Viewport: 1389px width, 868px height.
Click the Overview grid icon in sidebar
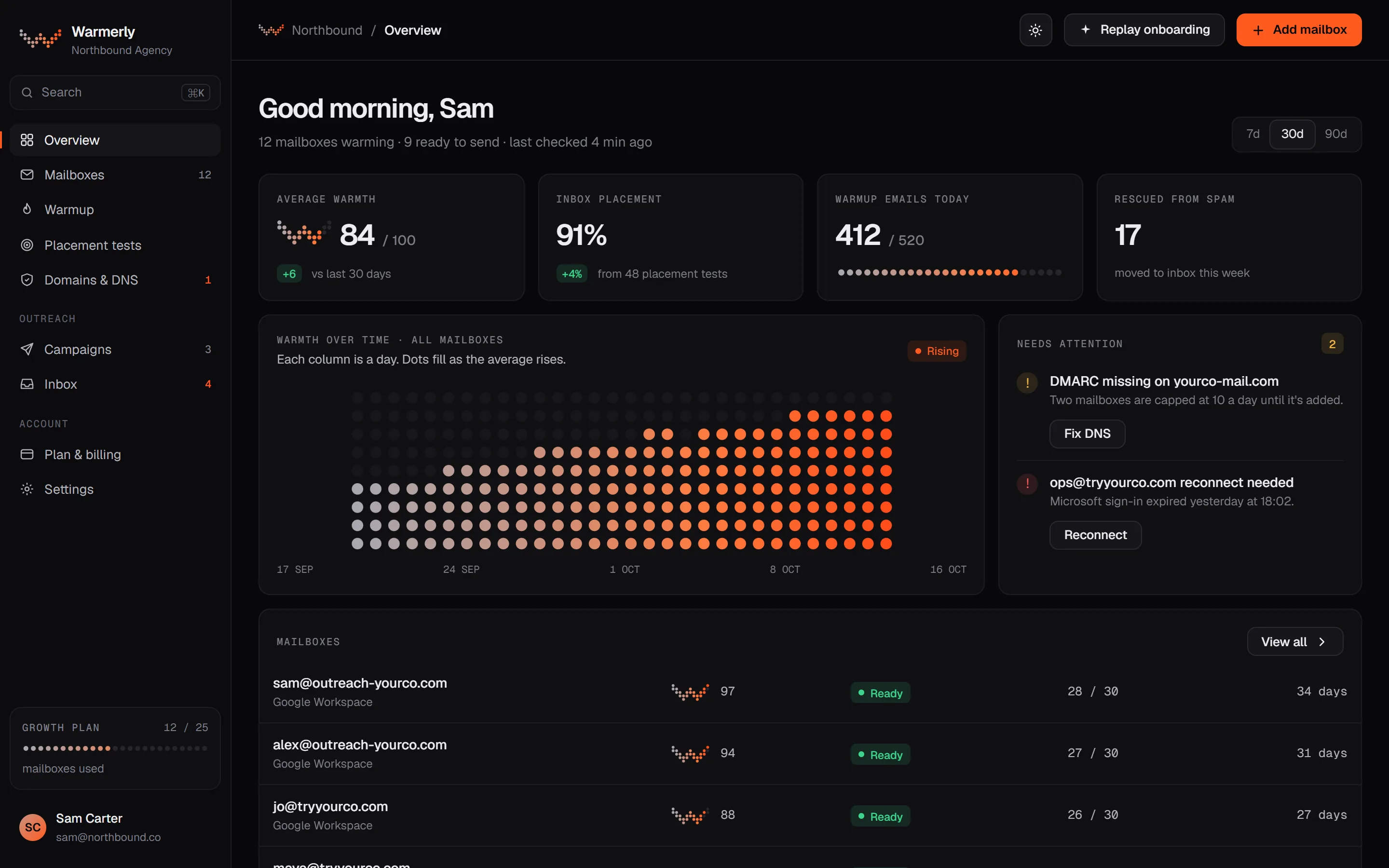point(27,140)
